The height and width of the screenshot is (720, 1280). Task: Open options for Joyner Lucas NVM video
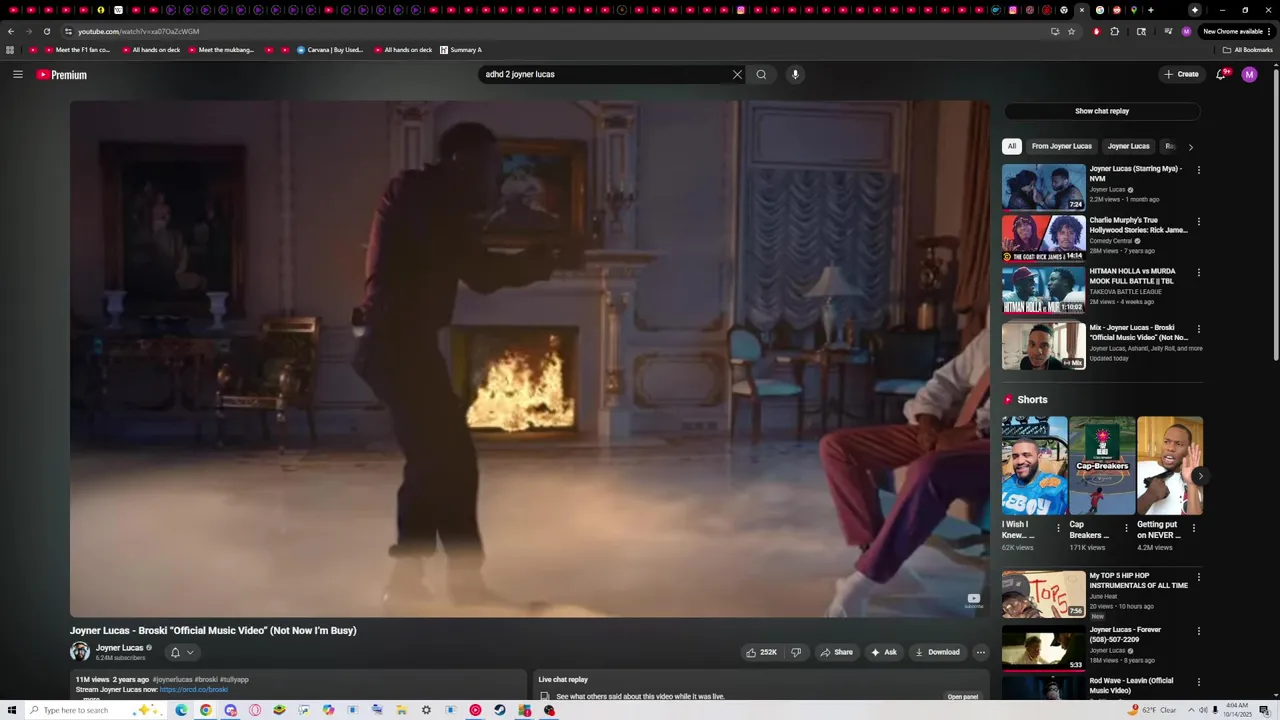1198,170
